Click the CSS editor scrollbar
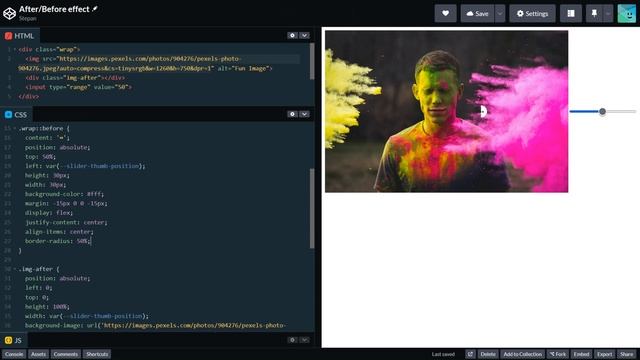The width and height of the screenshot is (640, 360). (312, 208)
